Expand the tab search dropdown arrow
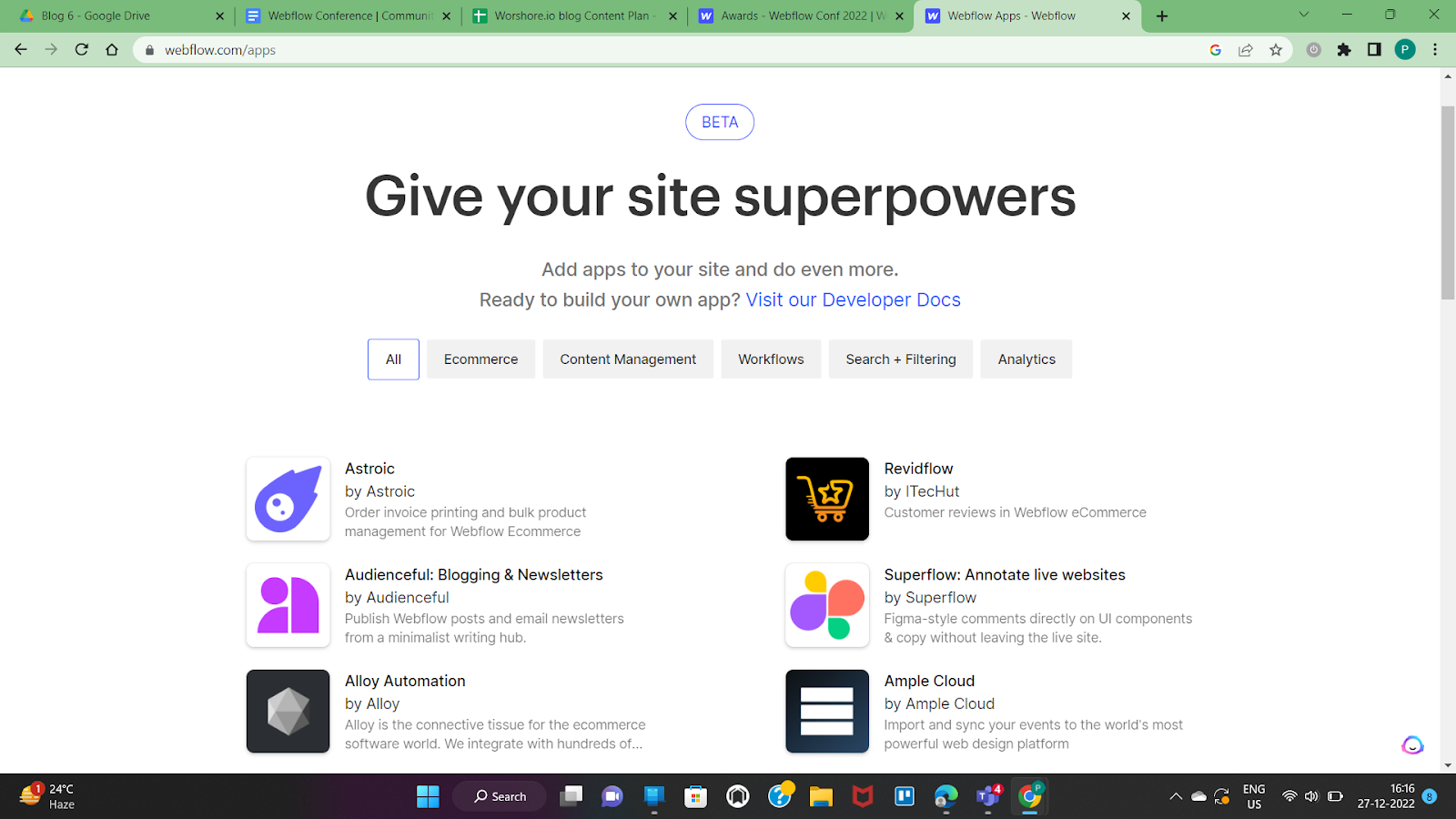This screenshot has width=1456, height=819. click(x=1304, y=15)
